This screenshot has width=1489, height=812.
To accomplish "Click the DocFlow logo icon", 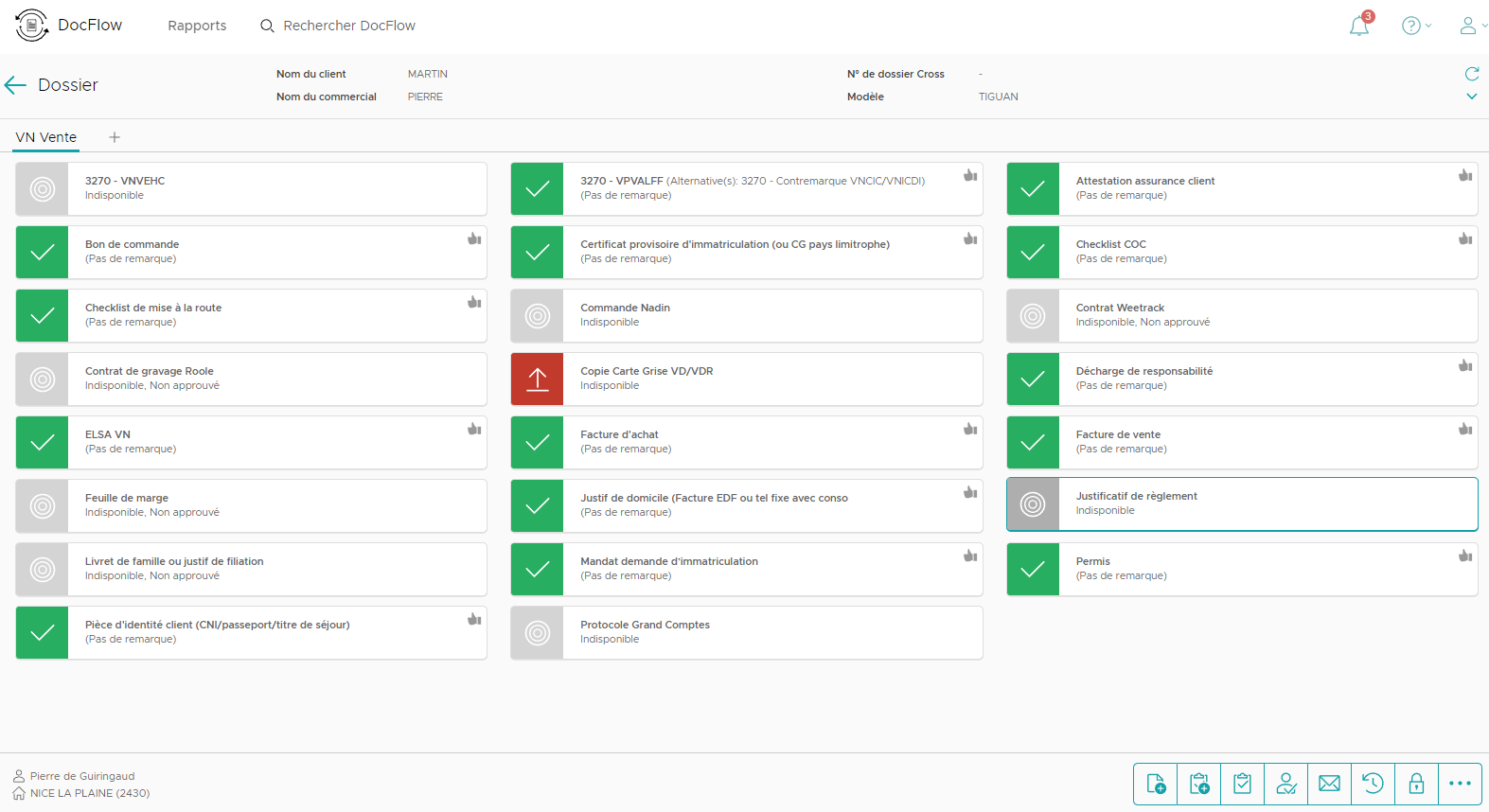I will (31, 26).
